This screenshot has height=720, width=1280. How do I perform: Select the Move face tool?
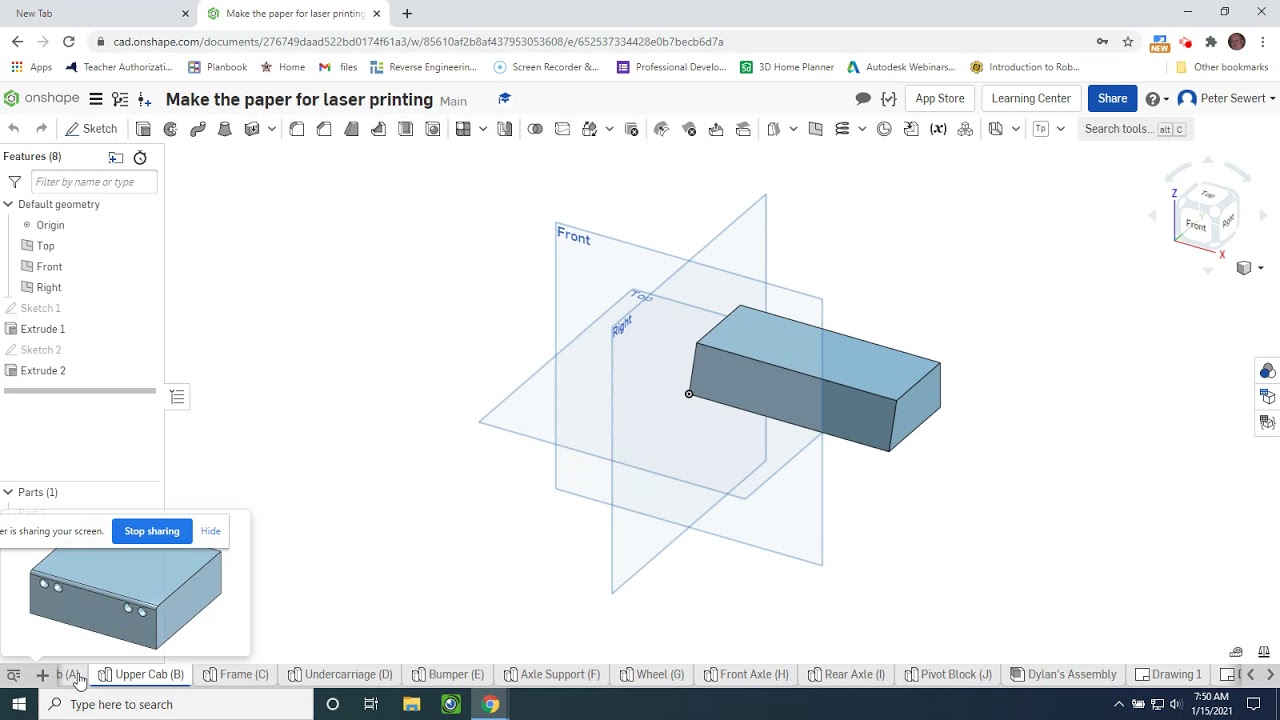[x=716, y=129]
